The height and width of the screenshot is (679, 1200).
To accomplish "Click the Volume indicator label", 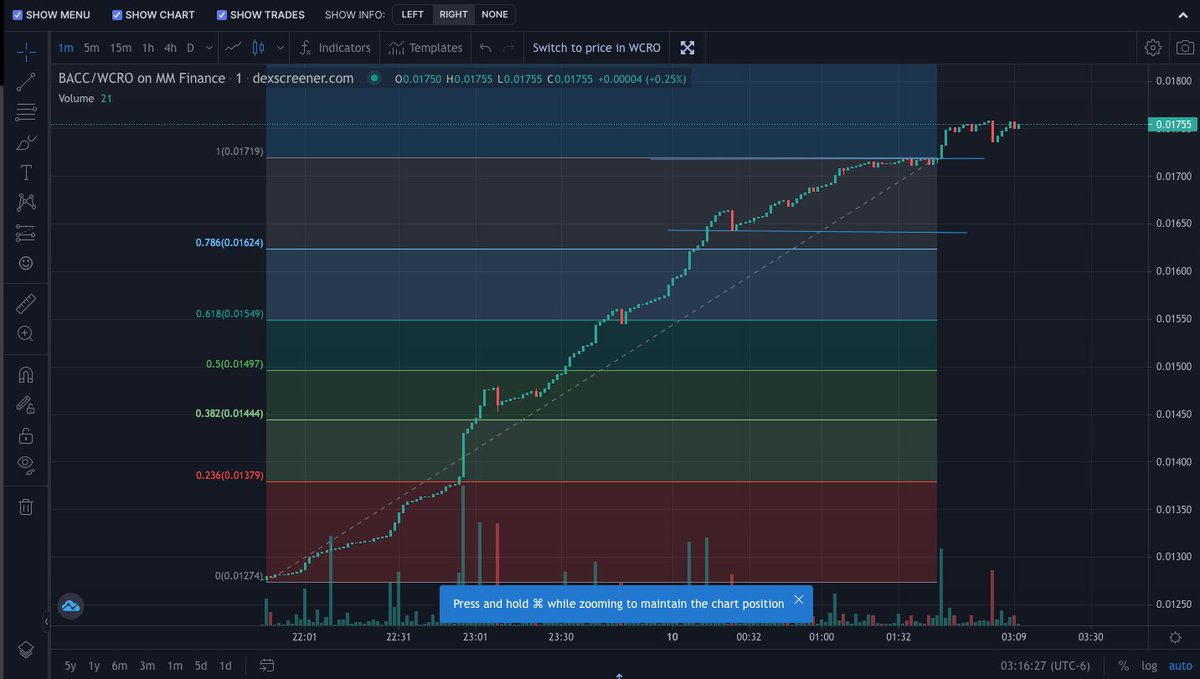I will coord(76,98).
